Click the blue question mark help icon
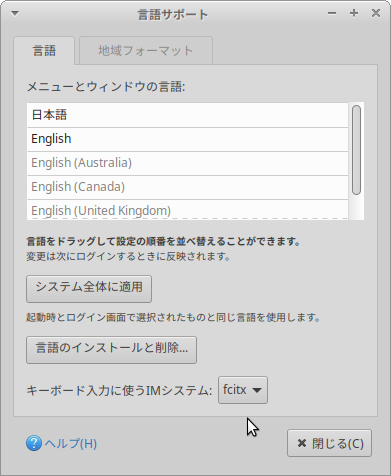This screenshot has width=391, height=476. pyautogui.click(x=34, y=443)
